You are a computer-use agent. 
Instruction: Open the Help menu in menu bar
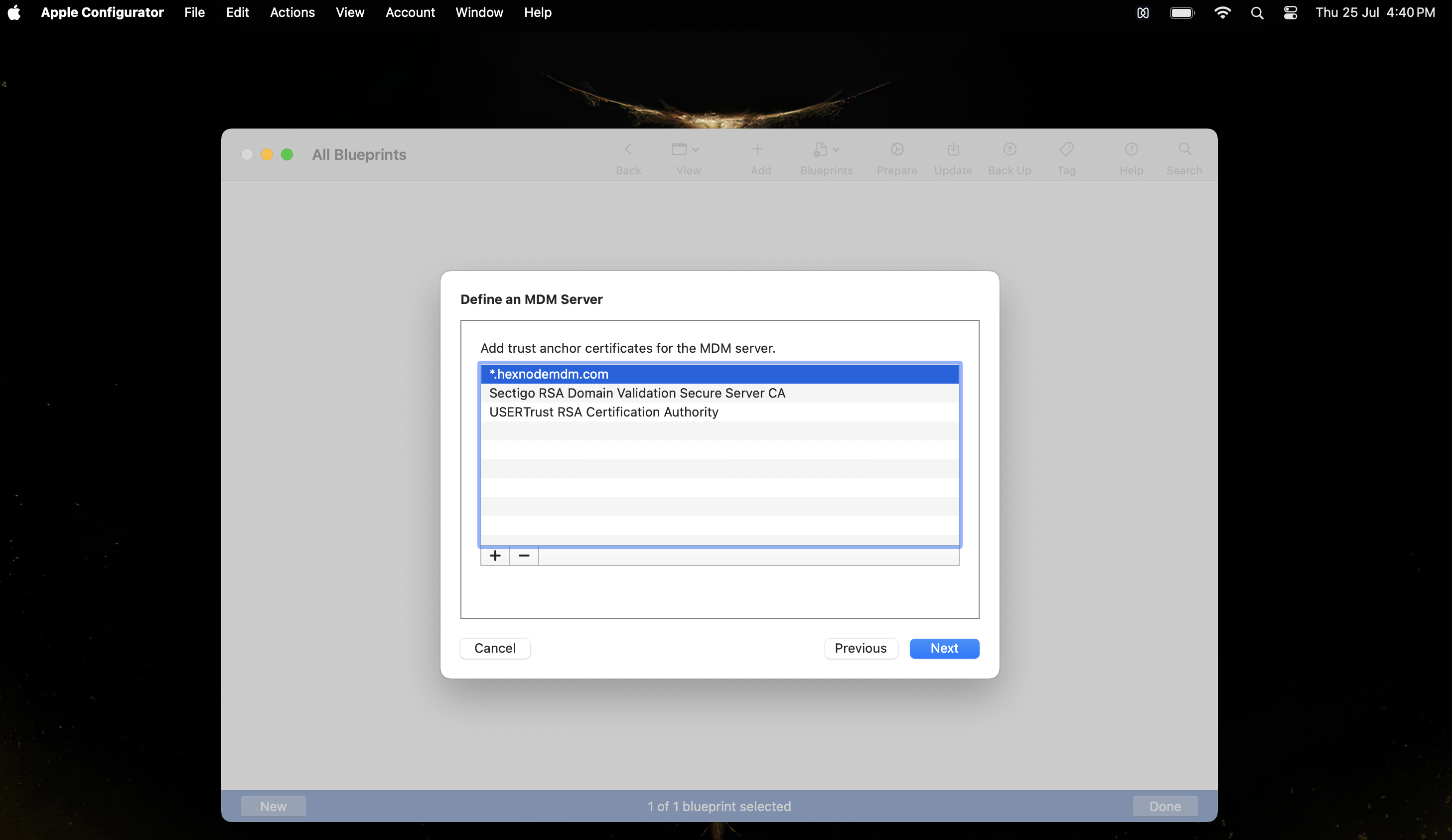coord(538,12)
